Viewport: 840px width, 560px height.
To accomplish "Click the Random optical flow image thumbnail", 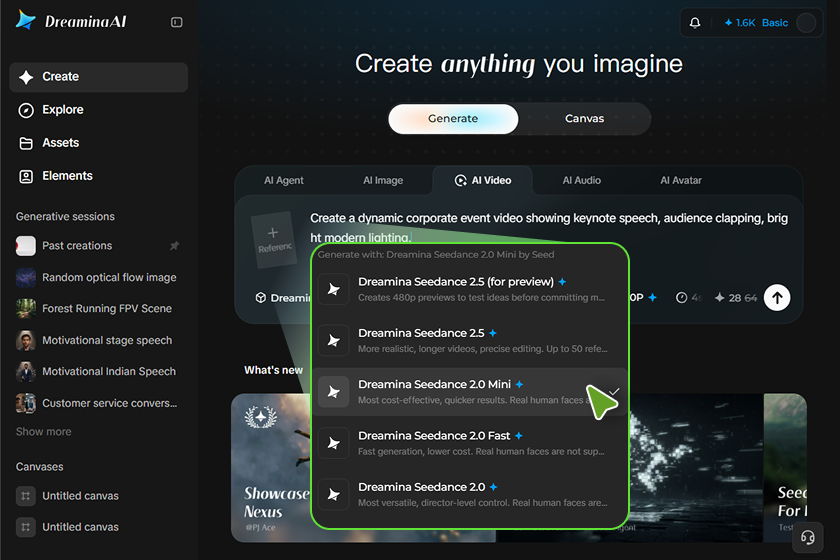I will pyautogui.click(x=26, y=278).
